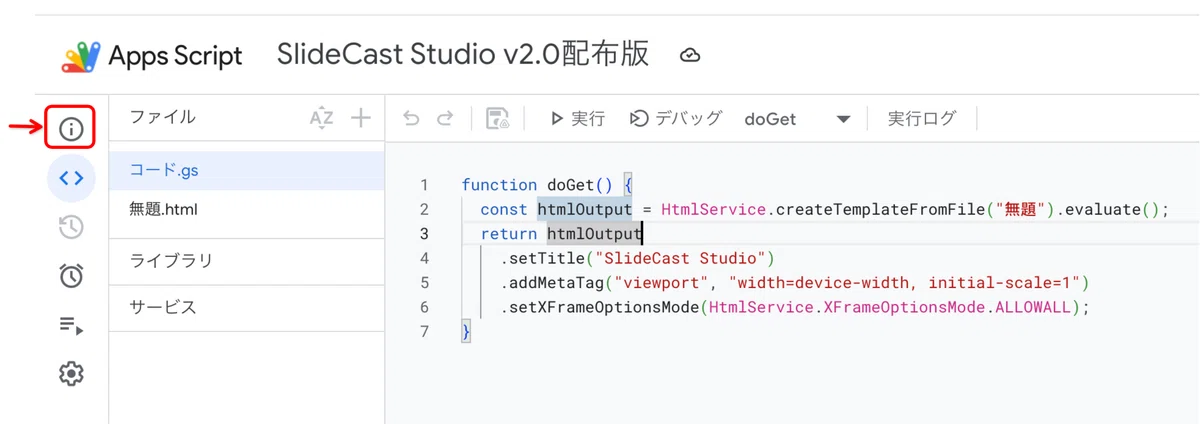Click the ファイル panel heading
The width and height of the screenshot is (1200, 424).
pyautogui.click(x=163, y=117)
